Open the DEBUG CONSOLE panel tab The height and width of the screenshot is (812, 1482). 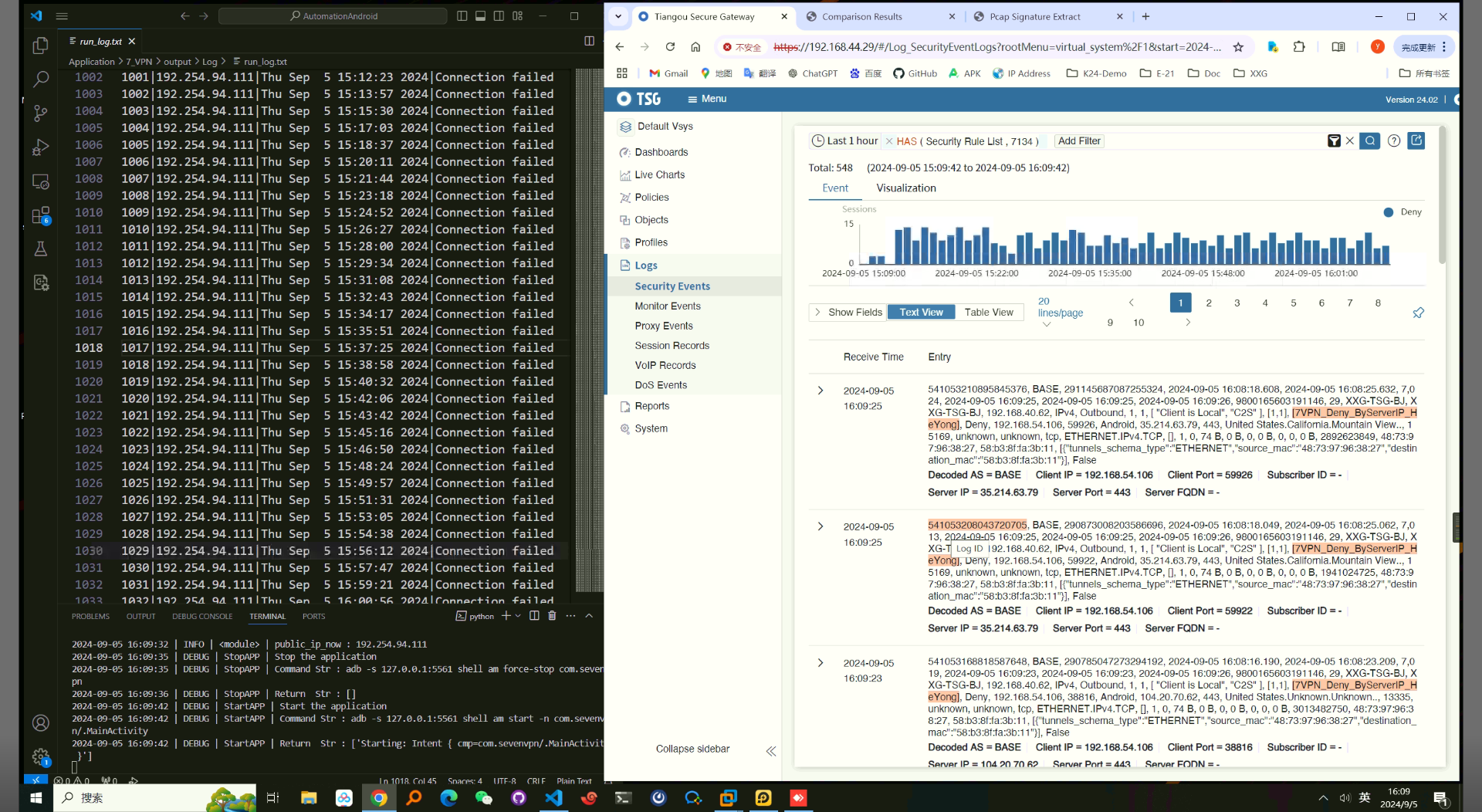click(202, 617)
